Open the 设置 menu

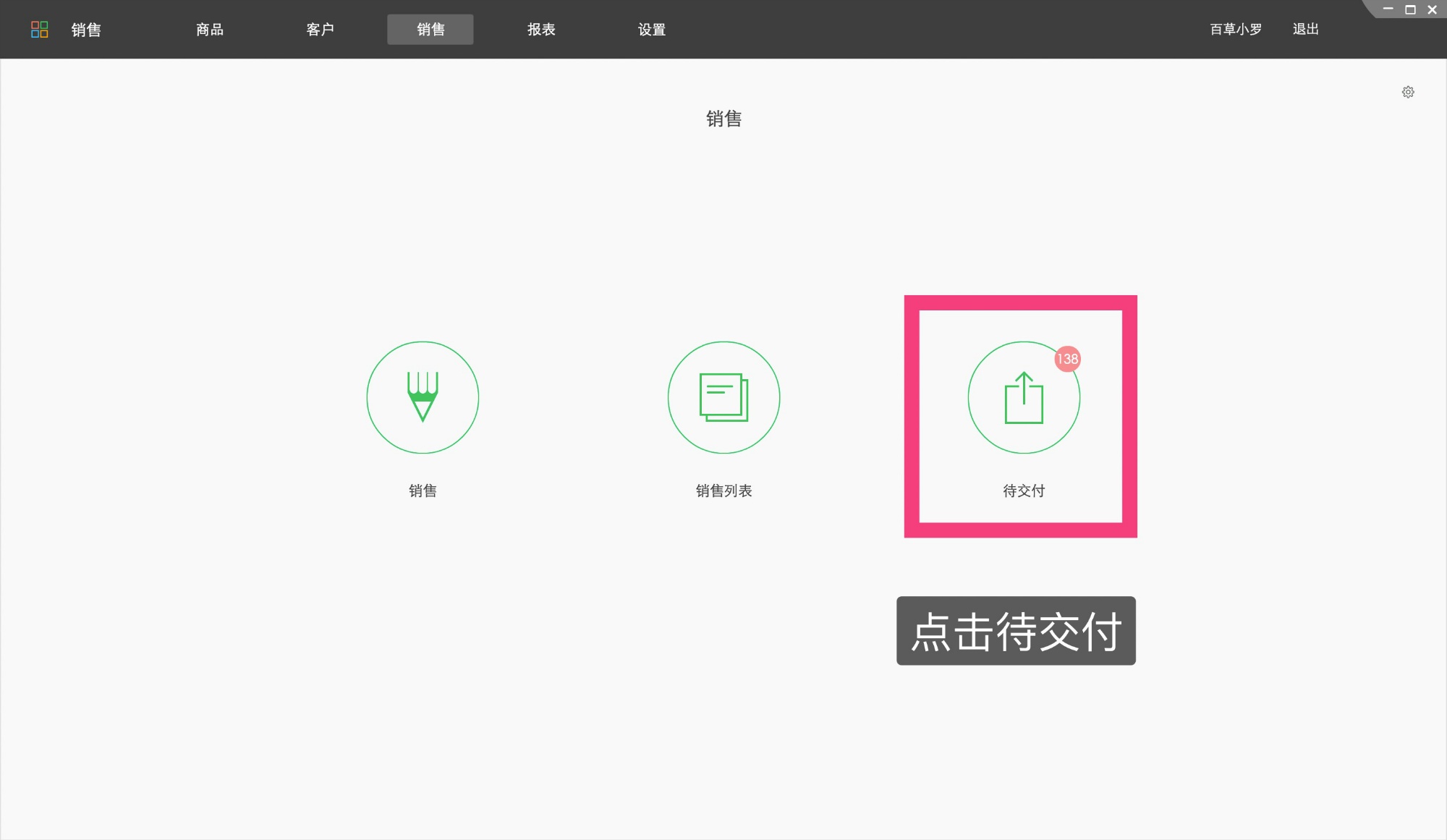652,29
